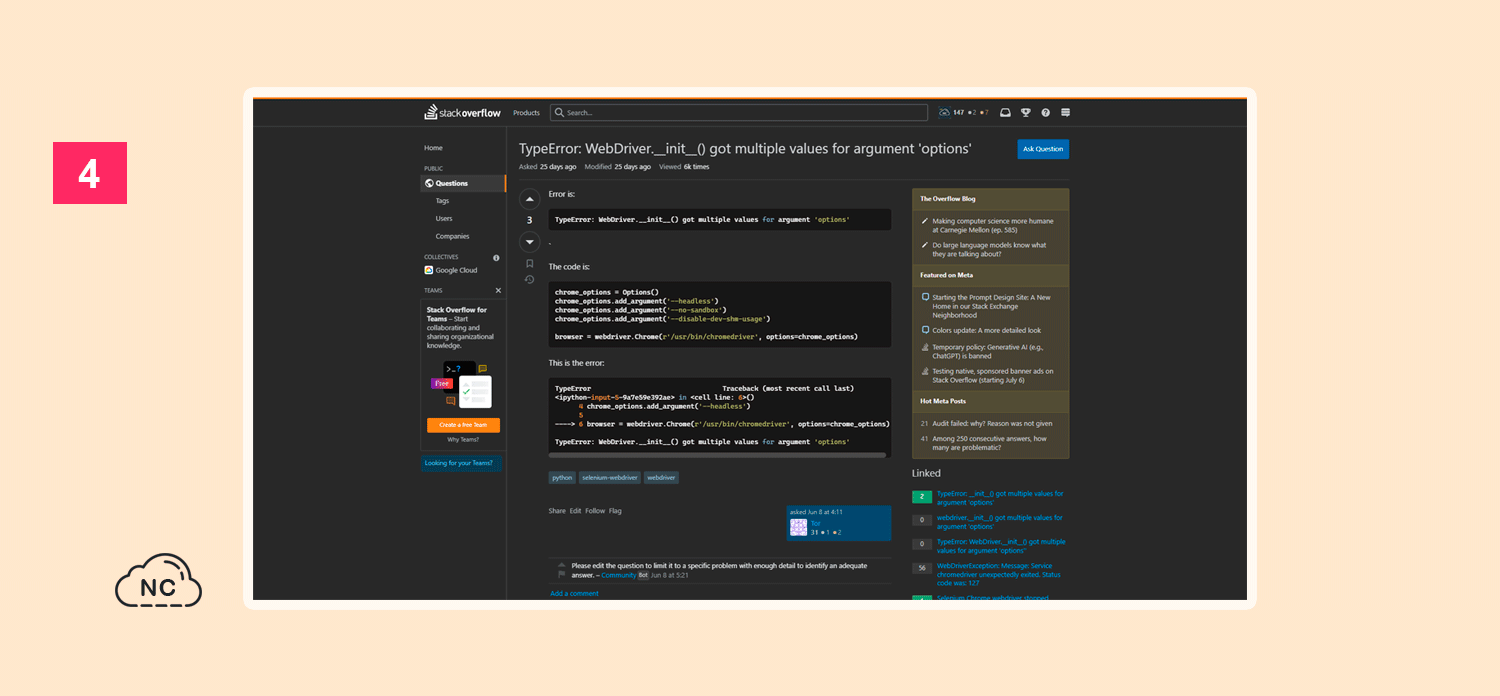This screenshot has width=1500, height=696.
Task: Open the Stack Exchange sites switcher icon
Action: point(1065,113)
